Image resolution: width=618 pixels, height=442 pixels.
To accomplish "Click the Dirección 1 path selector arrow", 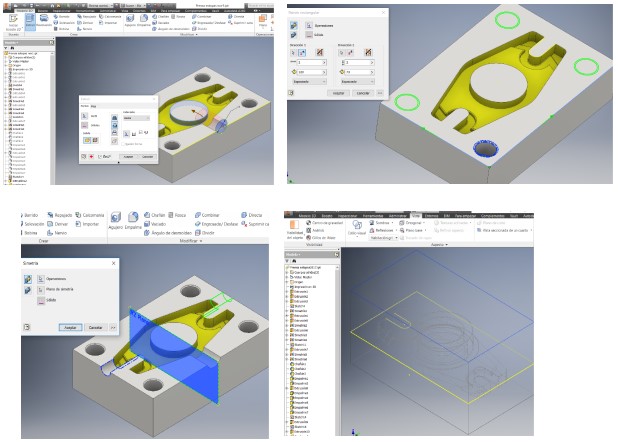I will tap(293, 53).
